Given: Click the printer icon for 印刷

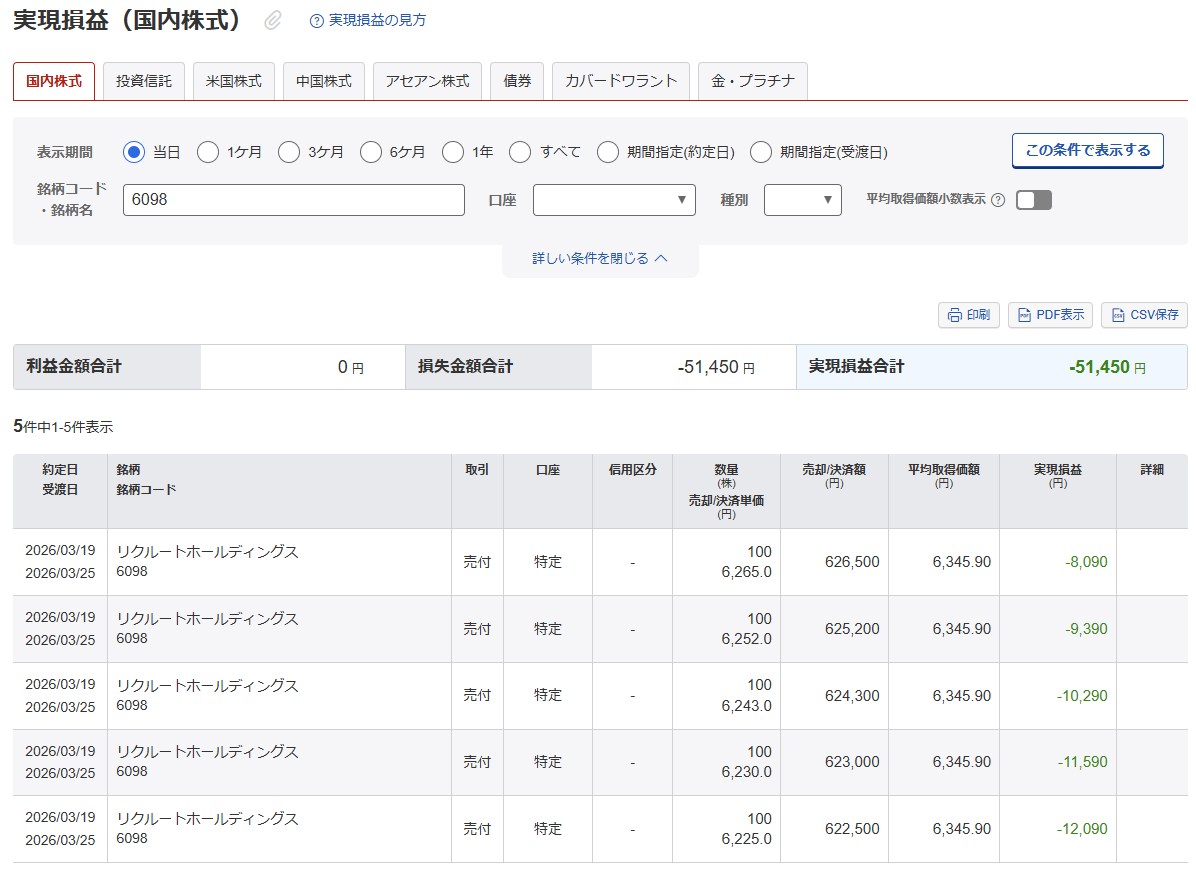Looking at the screenshot, I should pos(954,315).
